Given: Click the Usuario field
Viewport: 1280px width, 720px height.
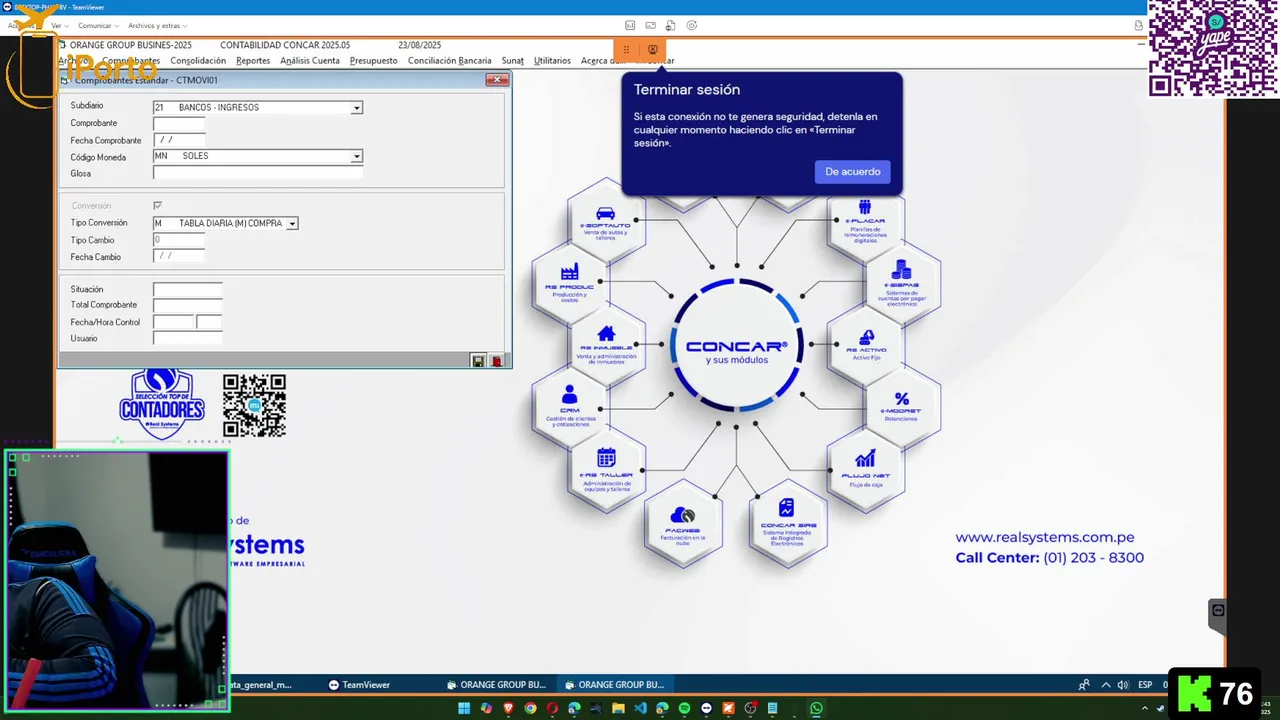Looking at the screenshot, I should pyautogui.click(x=187, y=339).
